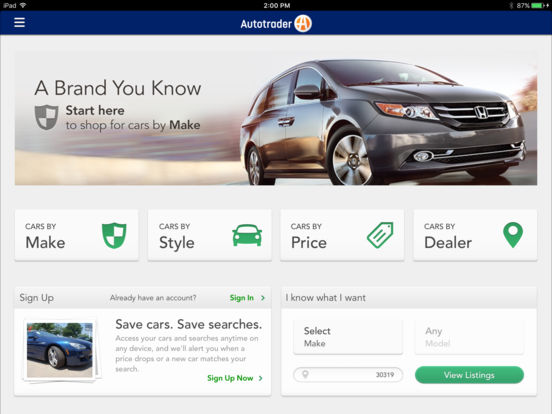Click the View Listings button
The image size is (552, 414).
click(x=469, y=375)
